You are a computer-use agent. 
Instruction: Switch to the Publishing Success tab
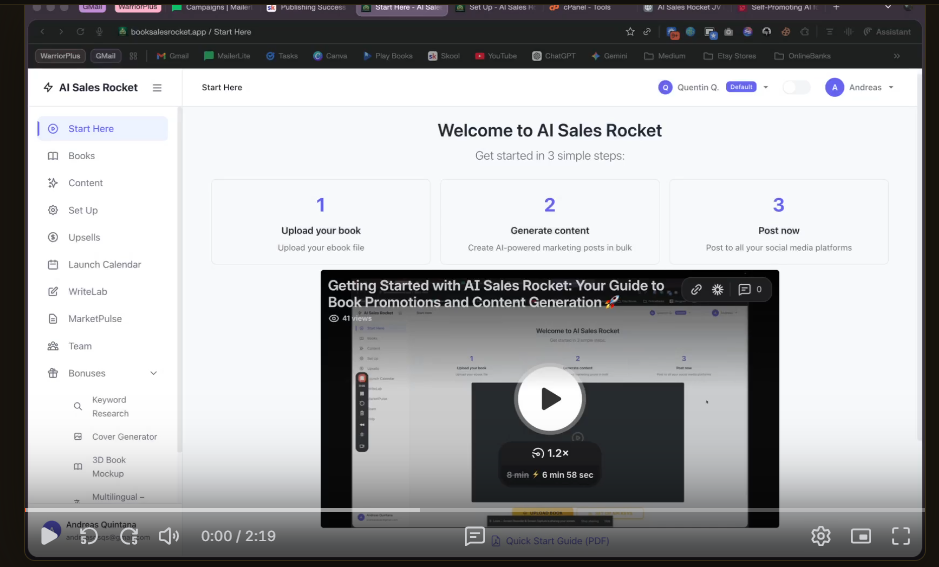pos(306,7)
